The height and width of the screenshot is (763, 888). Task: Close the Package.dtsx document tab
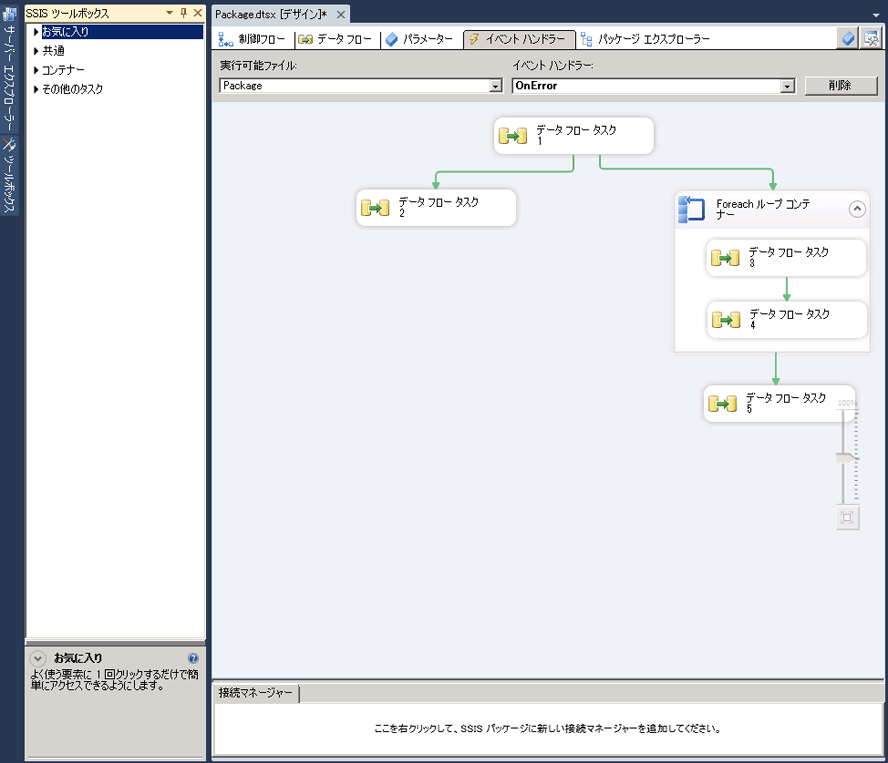(341, 14)
